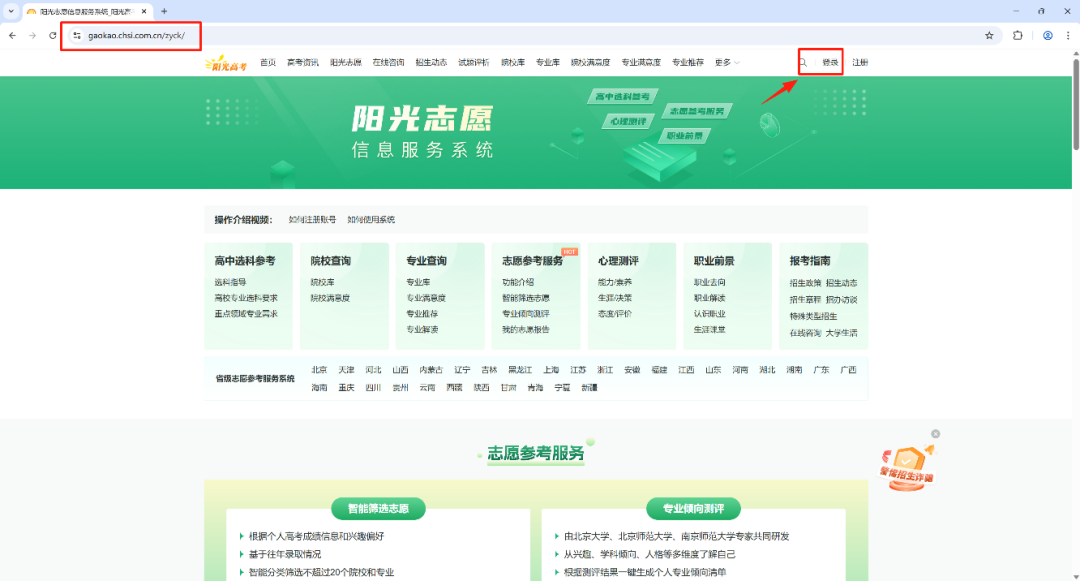Open a new browser tab

(164, 11)
